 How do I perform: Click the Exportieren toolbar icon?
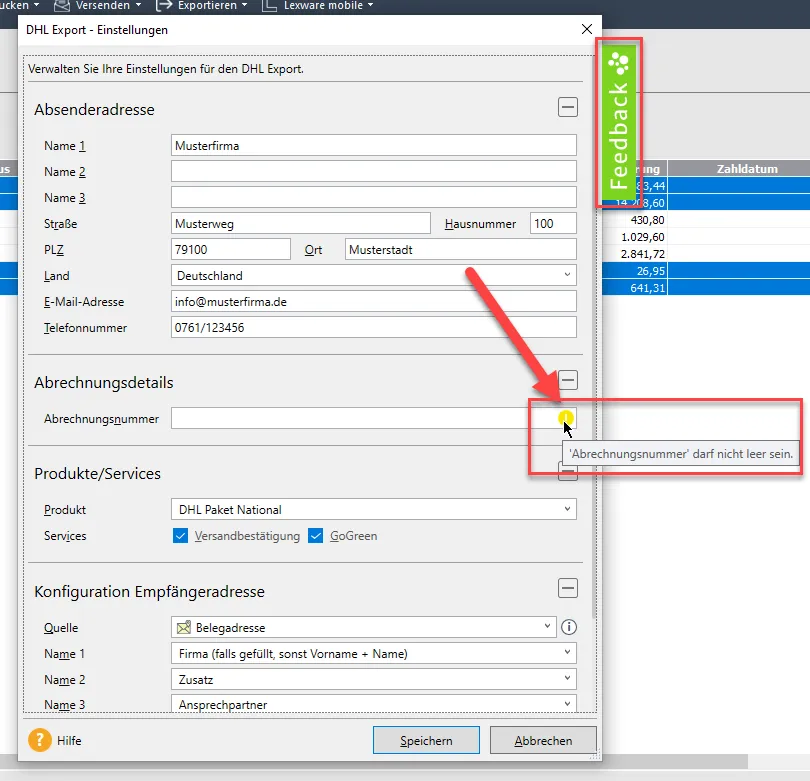[165, 5]
